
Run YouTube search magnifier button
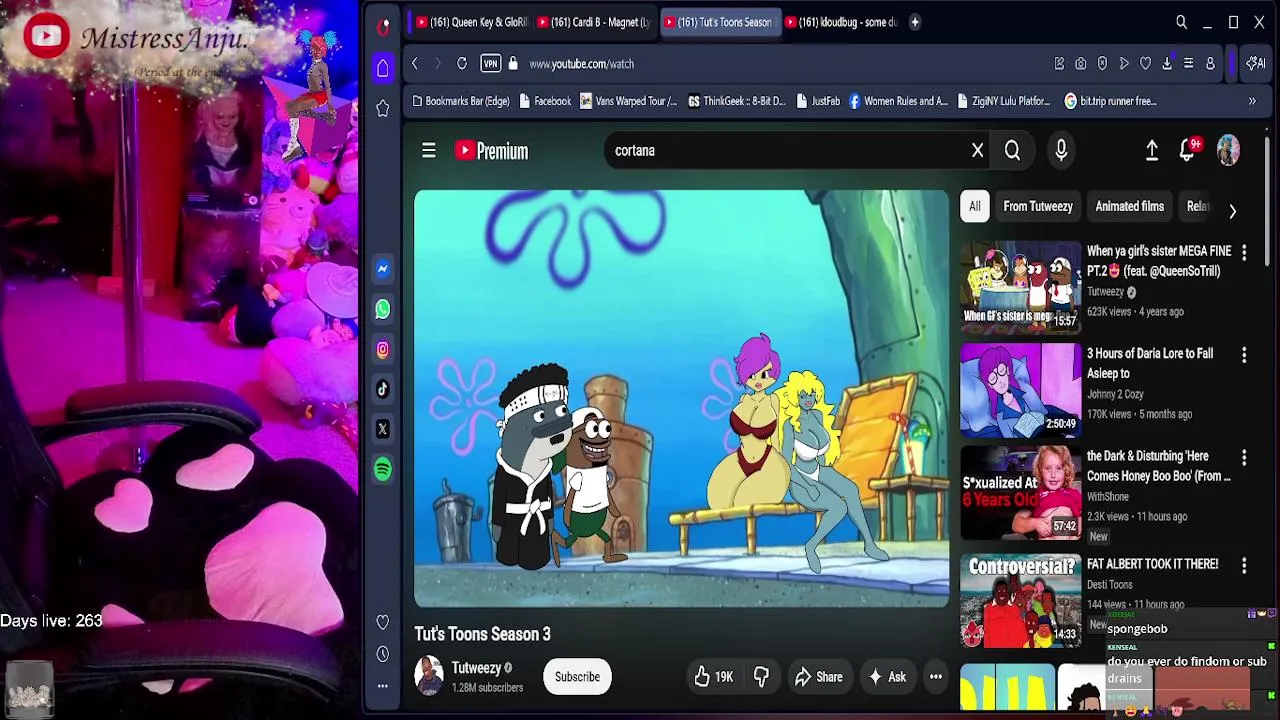click(1013, 151)
